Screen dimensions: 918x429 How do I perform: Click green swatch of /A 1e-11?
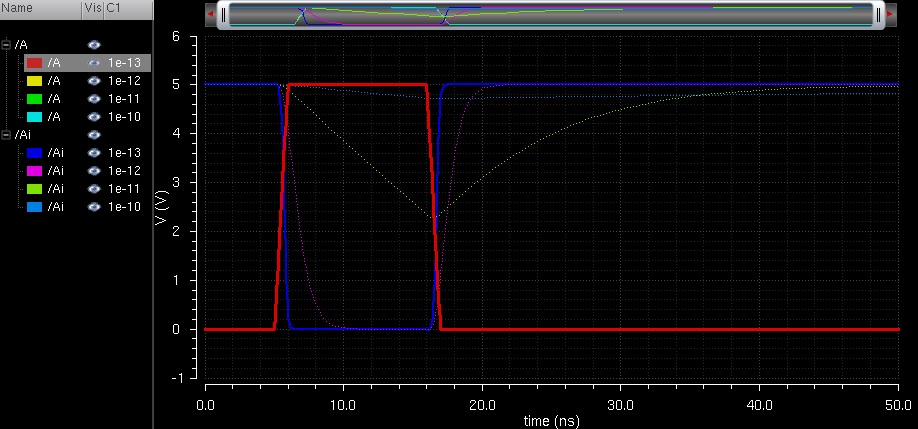click(x=33, y=98)
